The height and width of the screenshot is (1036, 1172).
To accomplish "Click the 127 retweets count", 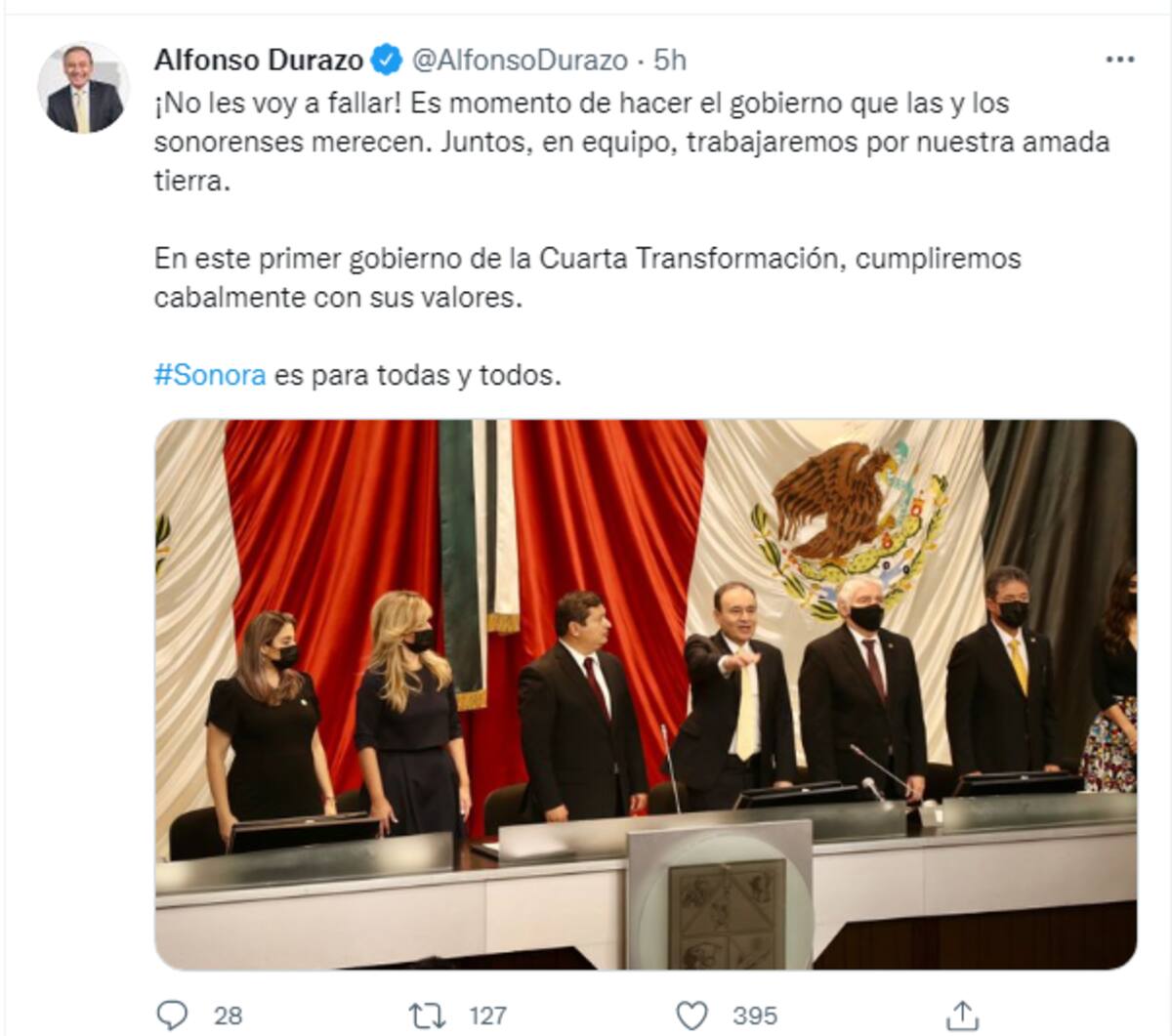I will click(487, 1015).
